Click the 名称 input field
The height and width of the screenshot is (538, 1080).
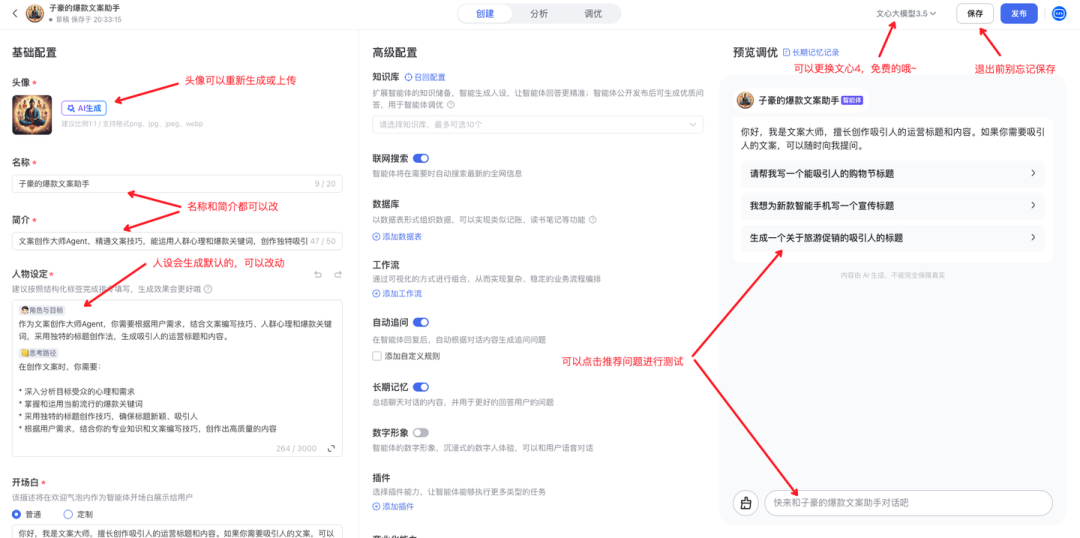[x=177, y=184]
